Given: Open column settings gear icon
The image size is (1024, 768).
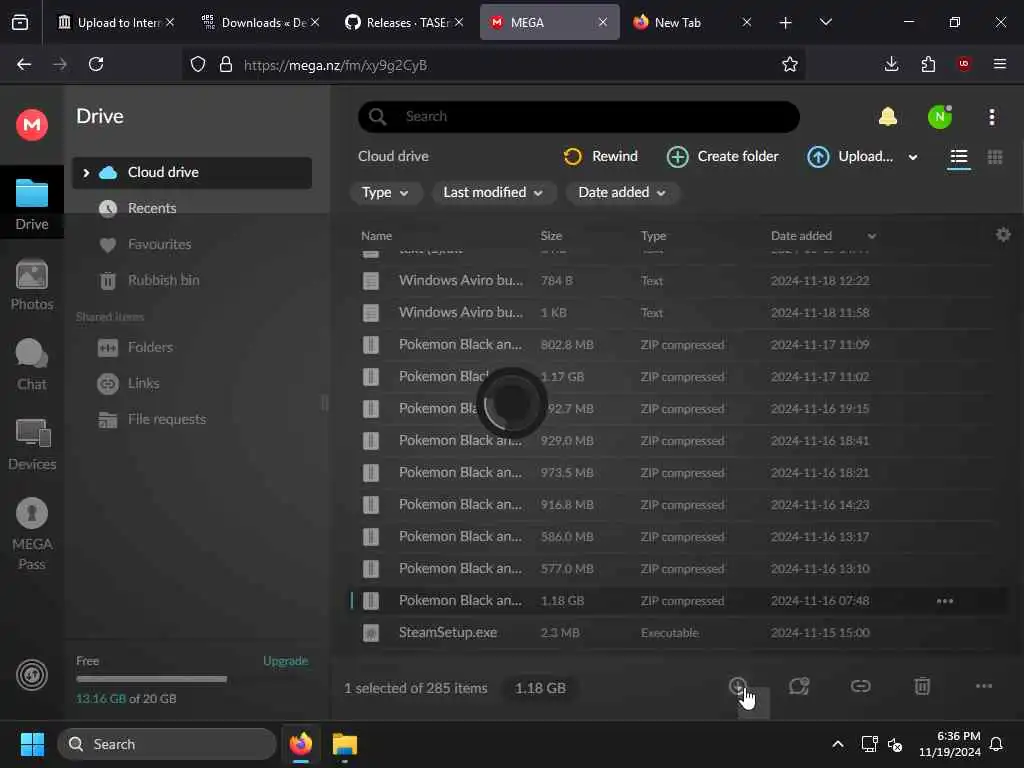Looking at the screenshot, I should coord(1003,234).
